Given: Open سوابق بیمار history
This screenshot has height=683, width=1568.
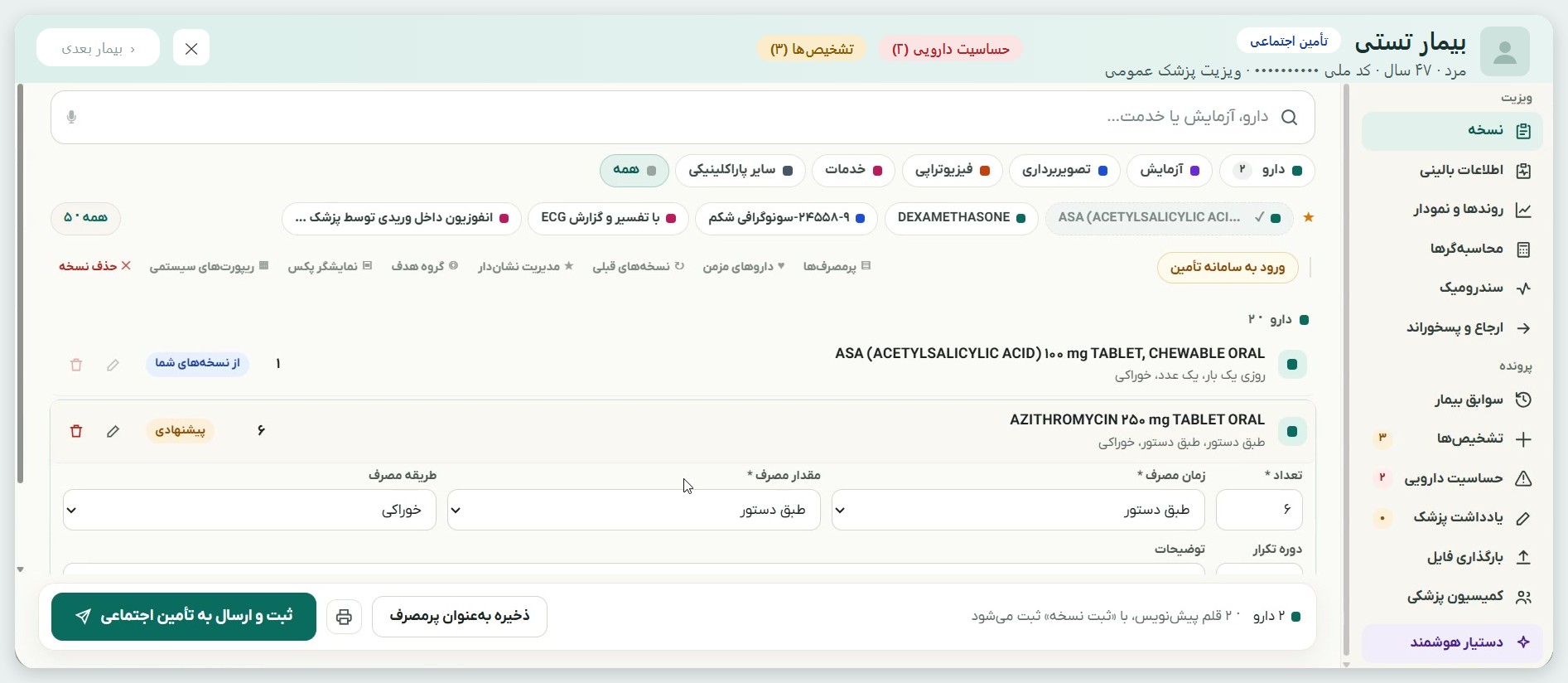Looking at the screenshot, I should [x=1452, y=400].
